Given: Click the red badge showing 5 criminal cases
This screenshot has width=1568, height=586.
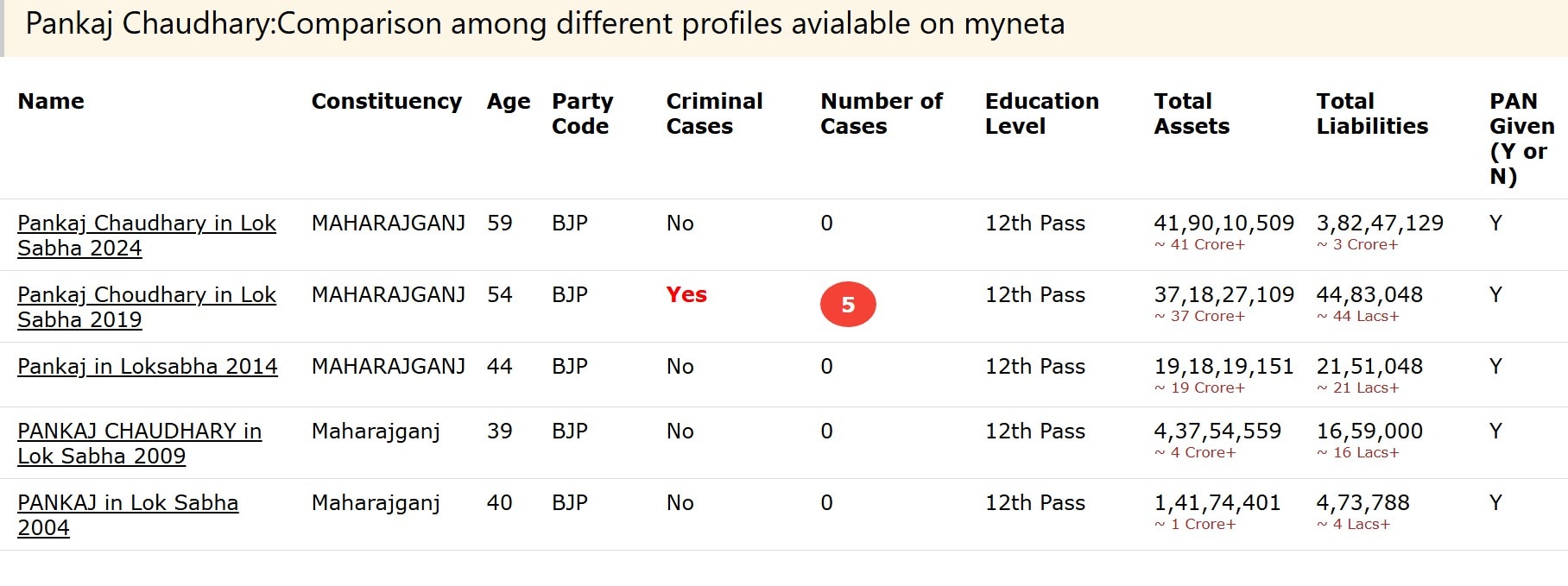Looking at the screenshot, I should pos(849,304).
